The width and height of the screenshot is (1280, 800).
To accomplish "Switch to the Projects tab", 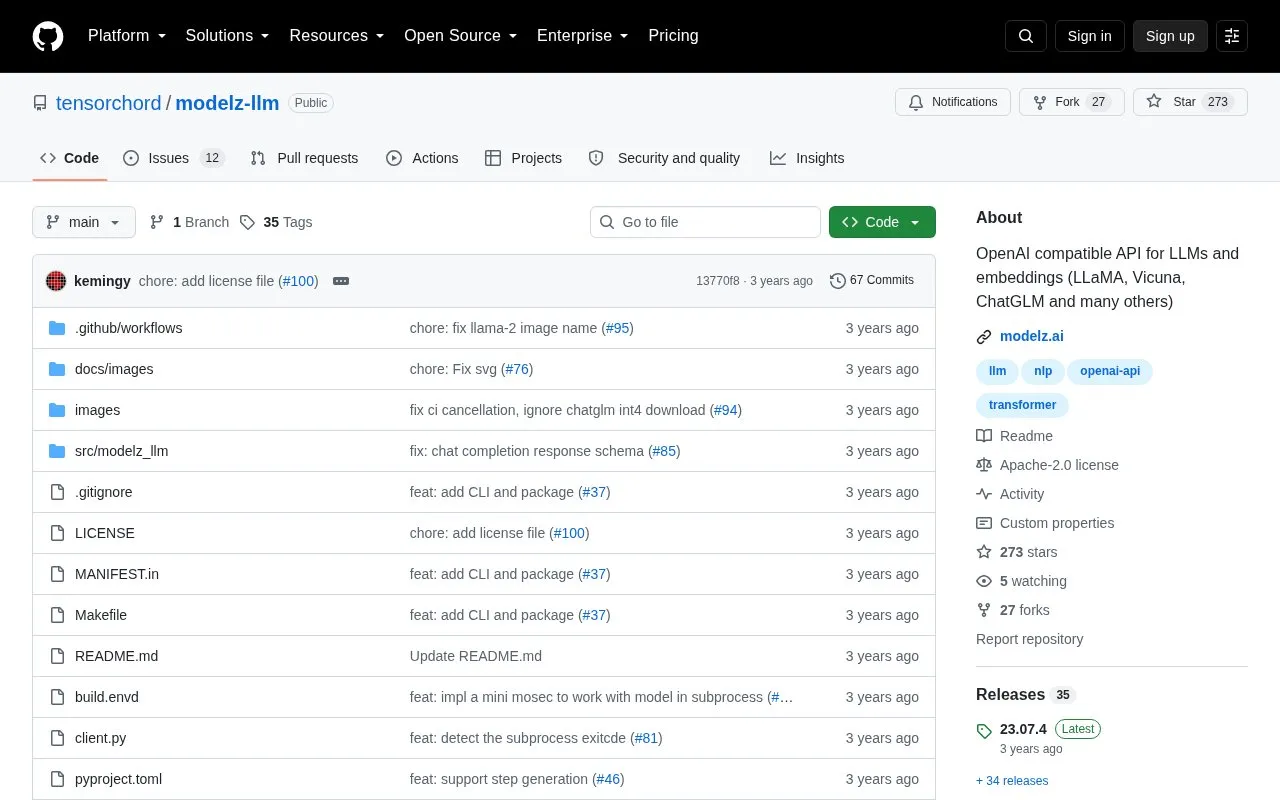I will click(523, 158).
